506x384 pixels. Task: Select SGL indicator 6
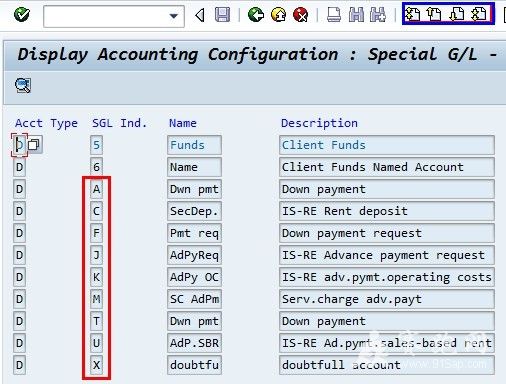click(x=96, y=167)
